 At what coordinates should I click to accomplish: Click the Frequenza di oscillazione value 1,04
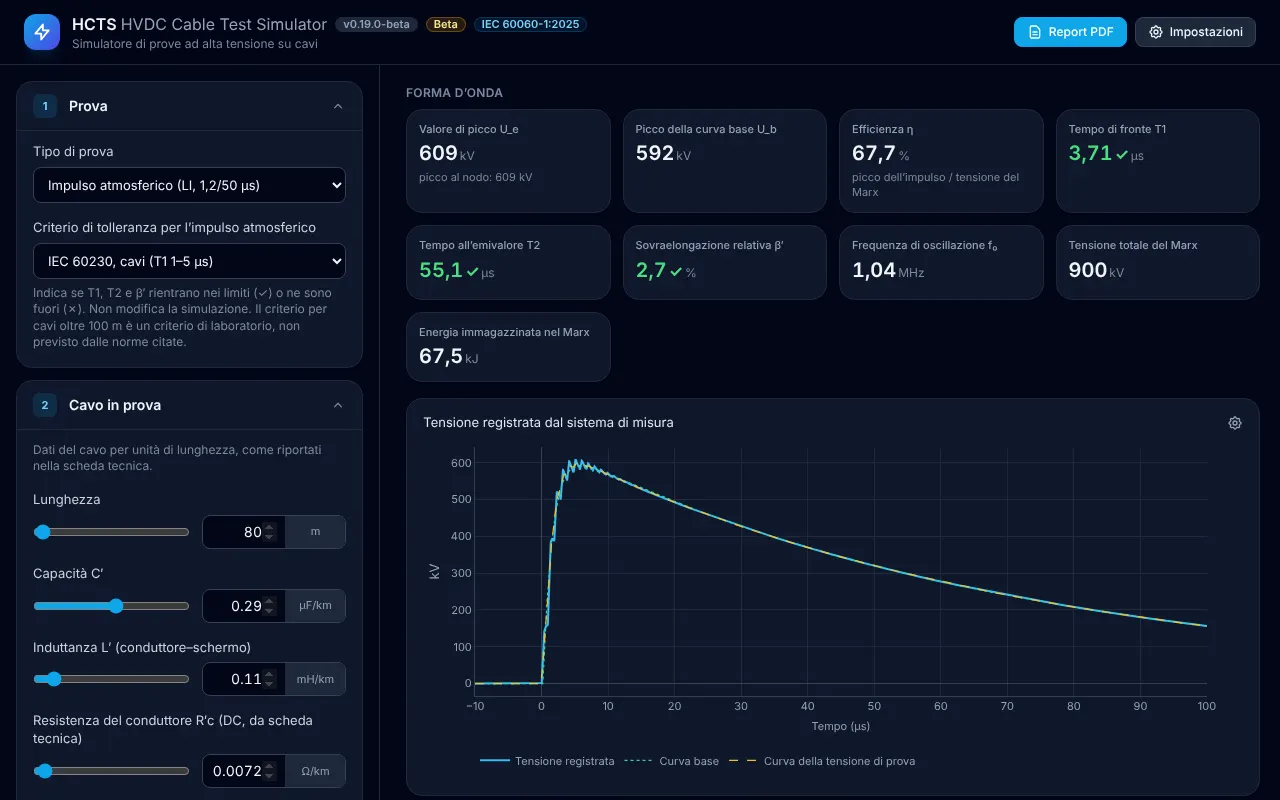[874, 270]
